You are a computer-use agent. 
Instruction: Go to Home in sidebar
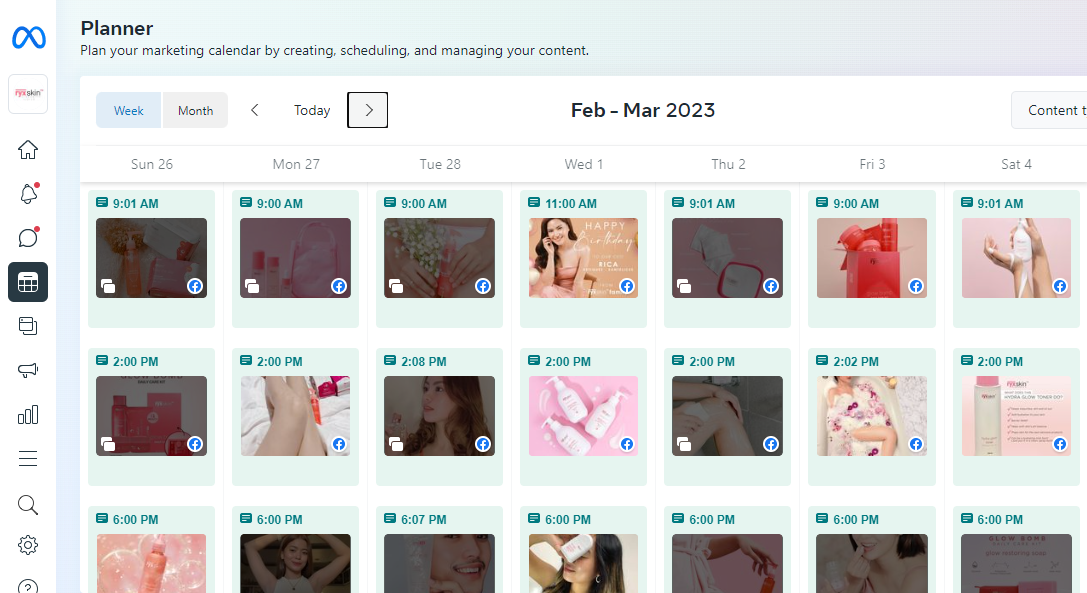pyautogui.click(x=28, y=149)
